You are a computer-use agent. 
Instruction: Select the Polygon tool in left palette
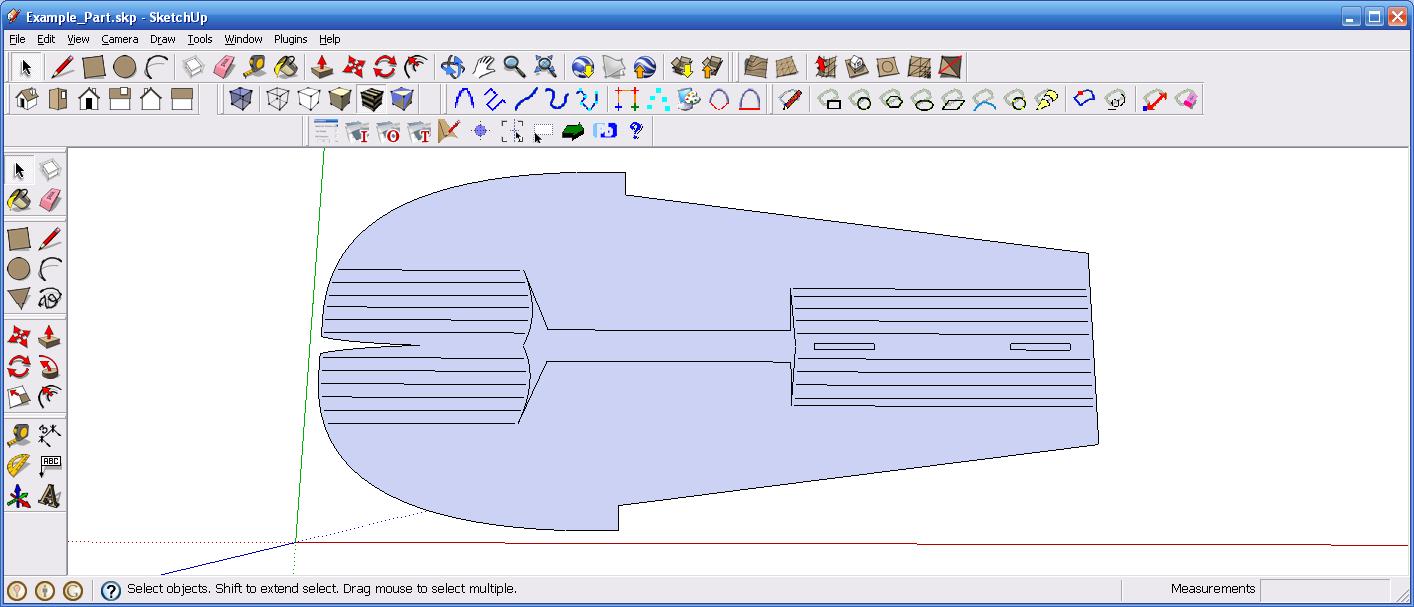tap(19, 298)
